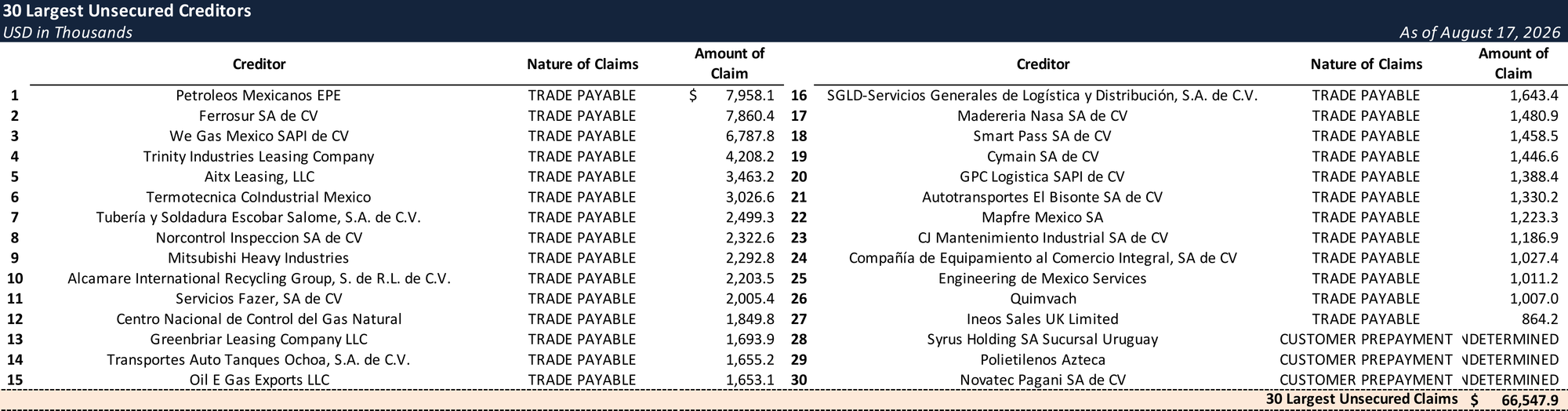Select 'Oil E Gas Exports LLC'
Screen dimensions: 1568x411
pyautogui.click(x=259, y=381)
